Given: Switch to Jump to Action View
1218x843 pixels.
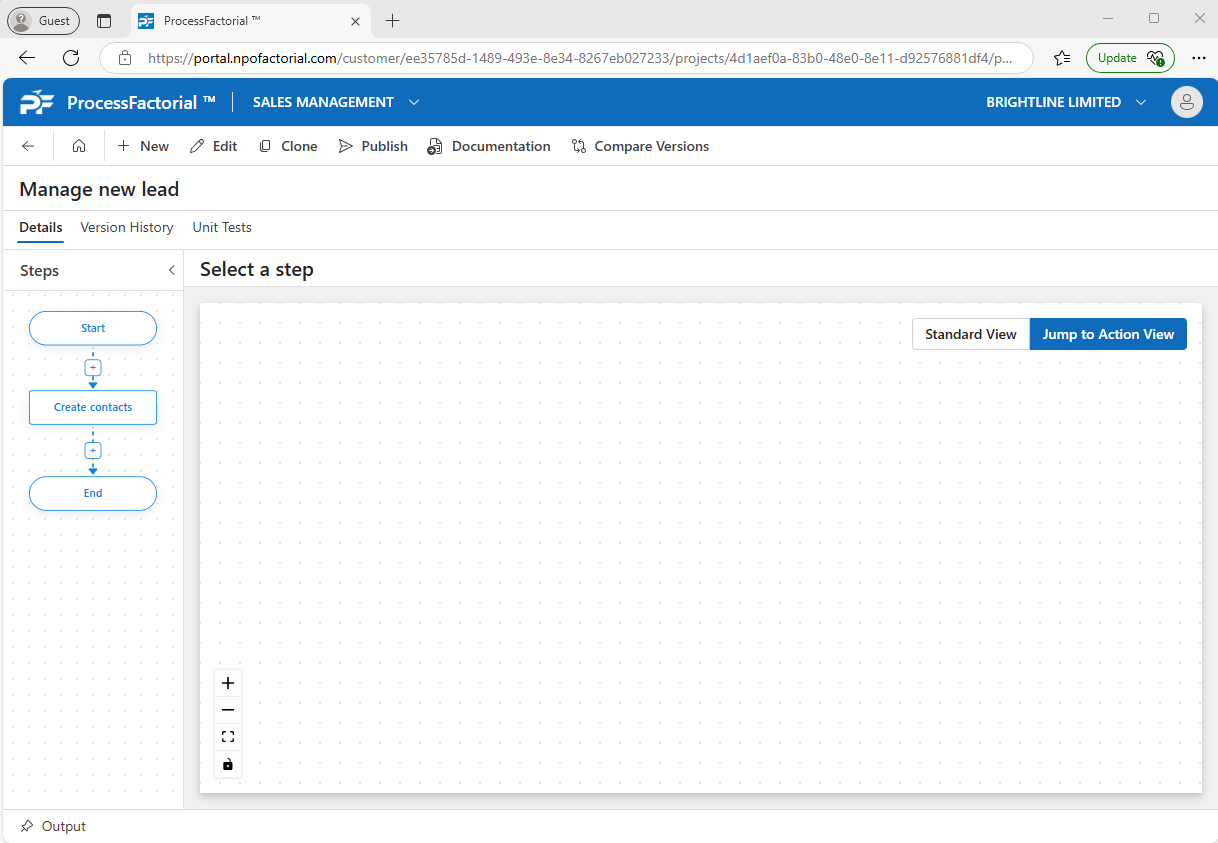Looking at the screenshot, I should pyautogui.click(x=1108, y=334).
